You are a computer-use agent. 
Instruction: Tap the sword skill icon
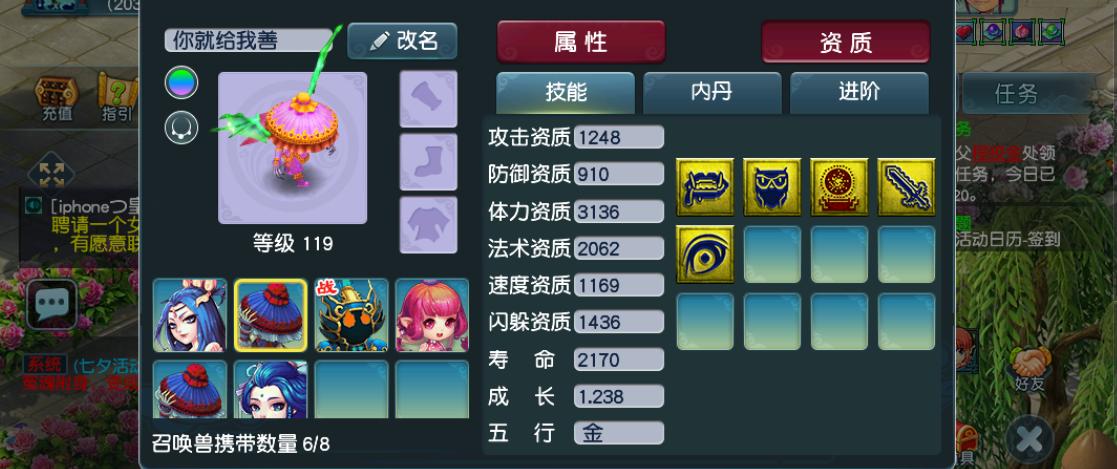[906, 187]
